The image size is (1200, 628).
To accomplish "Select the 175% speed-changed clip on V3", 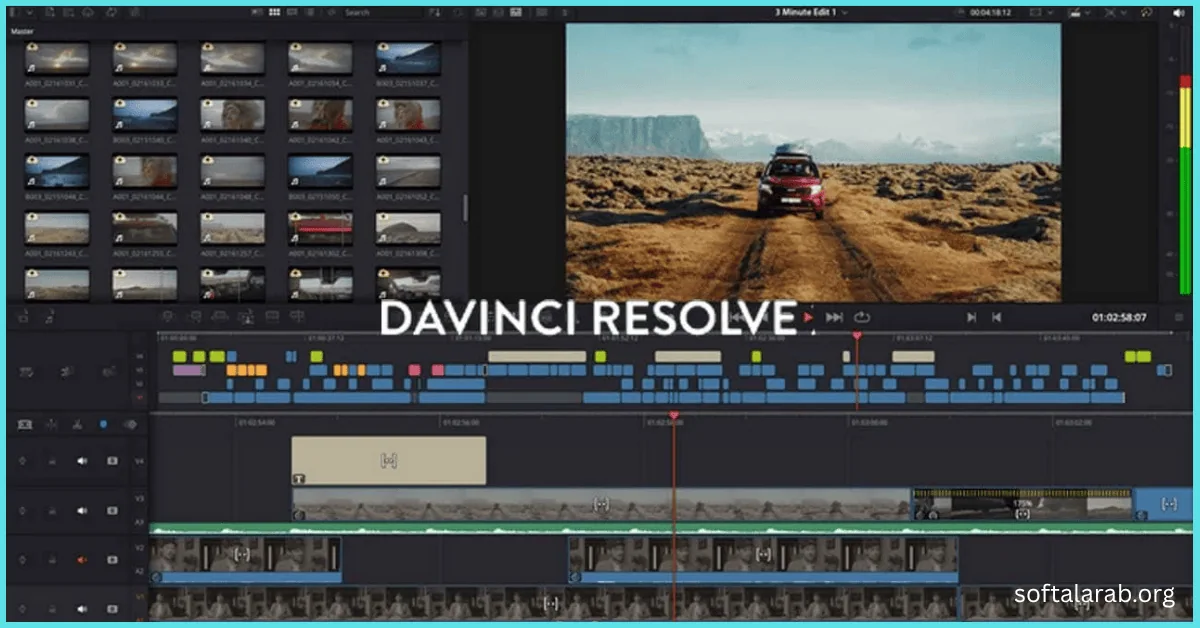I will (1022, 504).
